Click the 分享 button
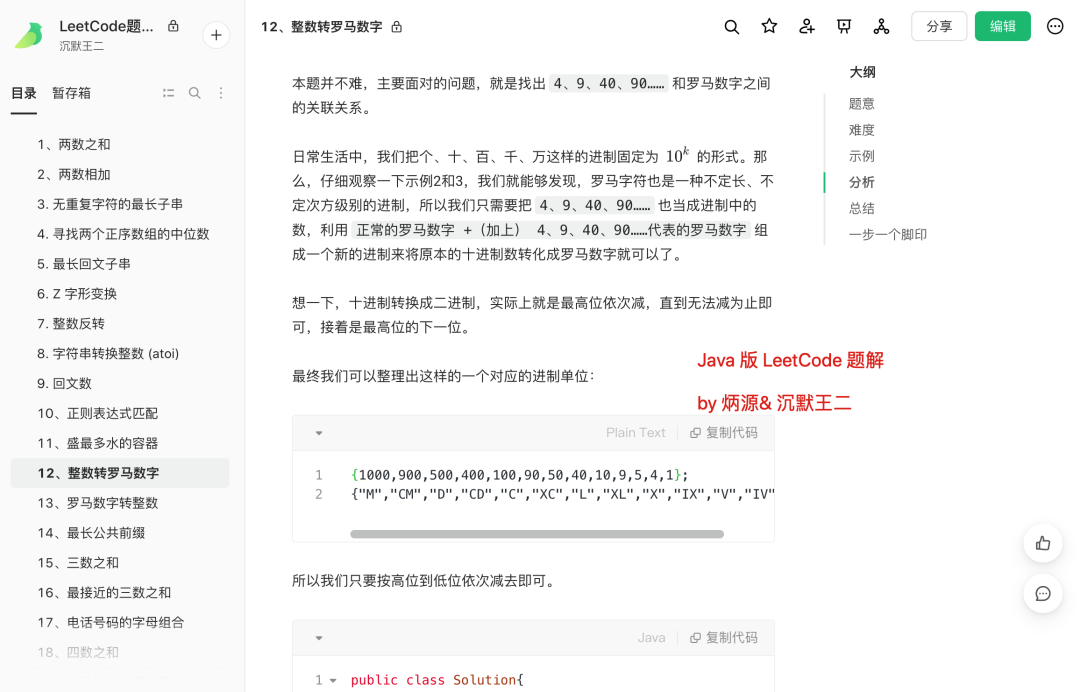This screenshot has height=692, width=1080. [x=939, y=26]
